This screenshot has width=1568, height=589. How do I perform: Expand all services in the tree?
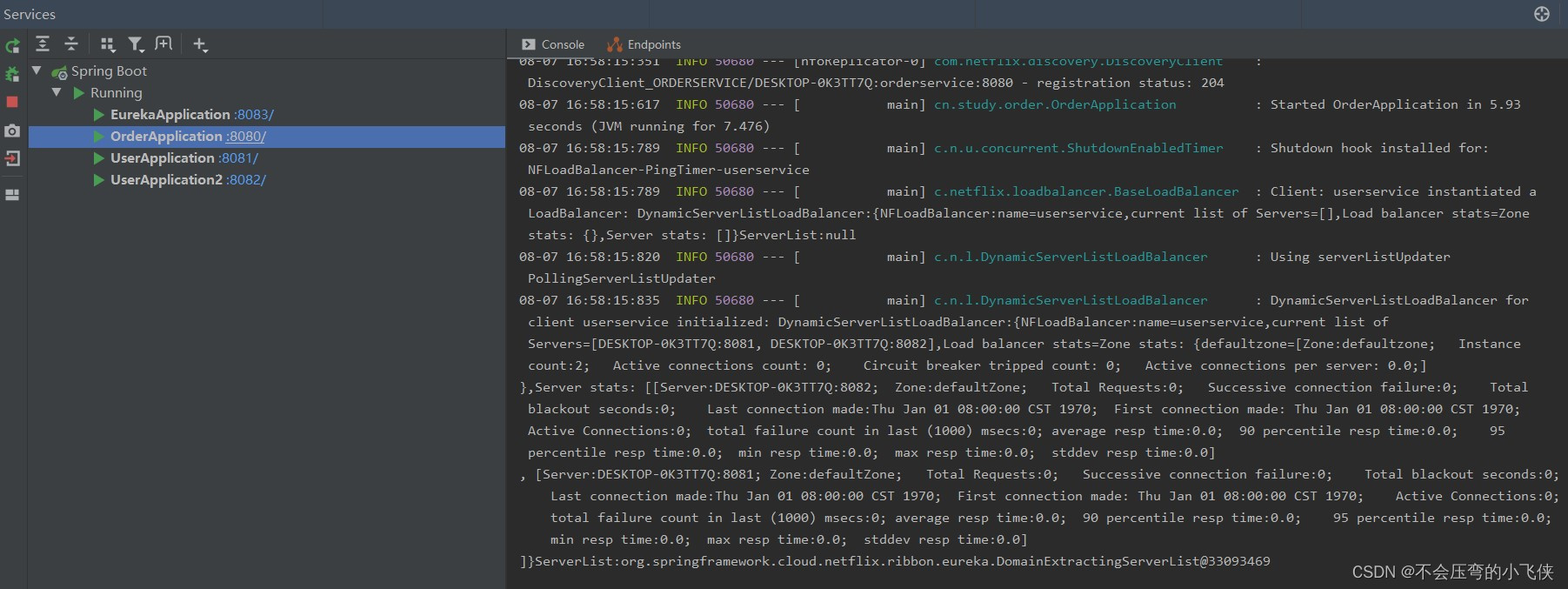(43, 44)
